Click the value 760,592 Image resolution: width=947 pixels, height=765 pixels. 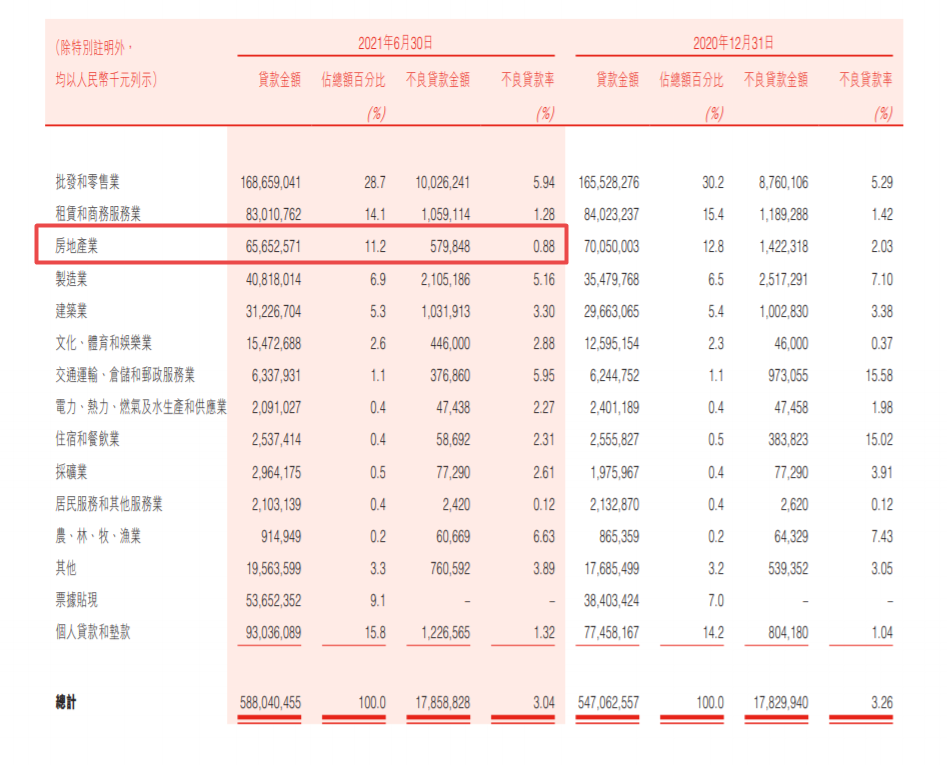pos(450,568)
